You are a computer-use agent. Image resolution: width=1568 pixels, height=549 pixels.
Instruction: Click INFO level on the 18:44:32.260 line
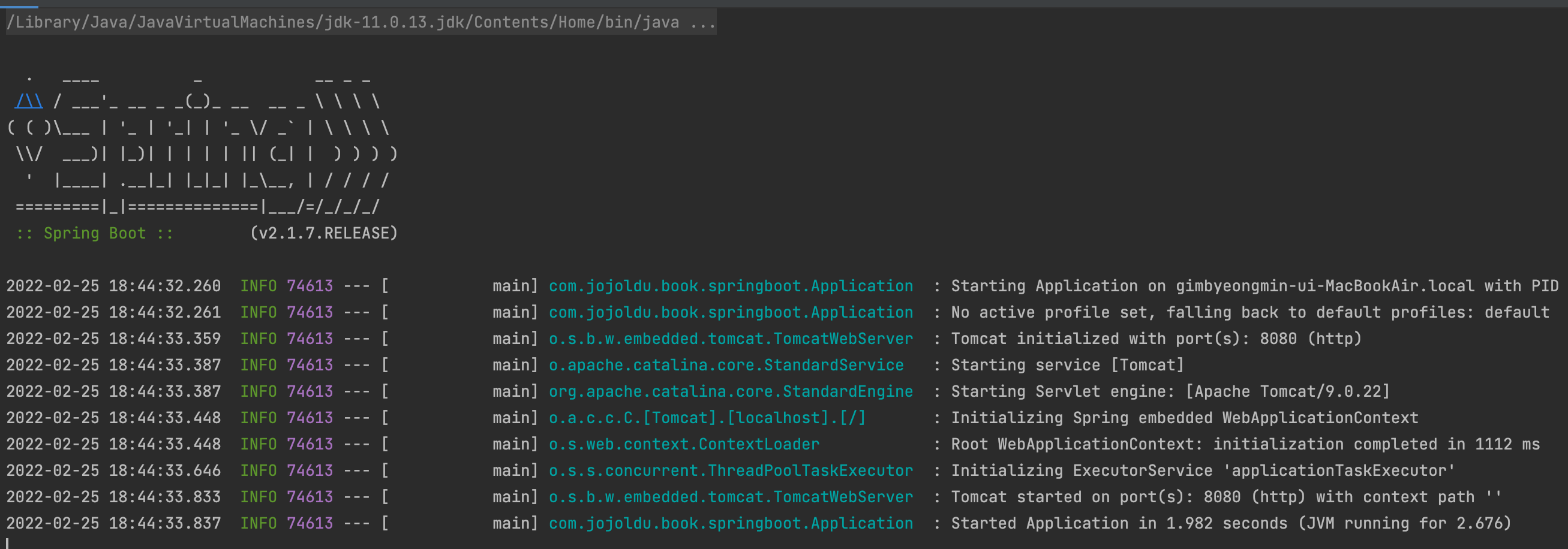(259, 286)
